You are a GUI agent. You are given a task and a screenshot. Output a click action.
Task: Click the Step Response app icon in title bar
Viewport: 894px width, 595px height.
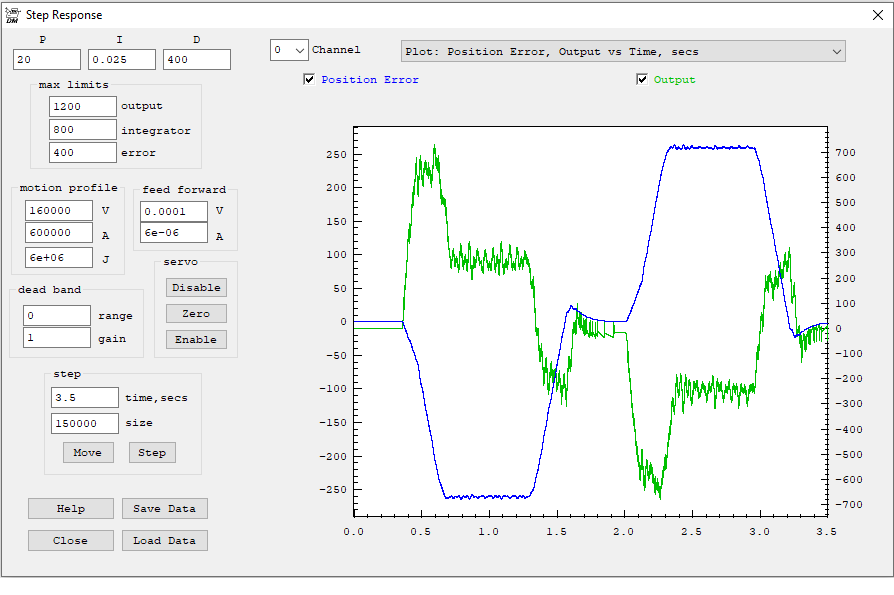(12, 15)
